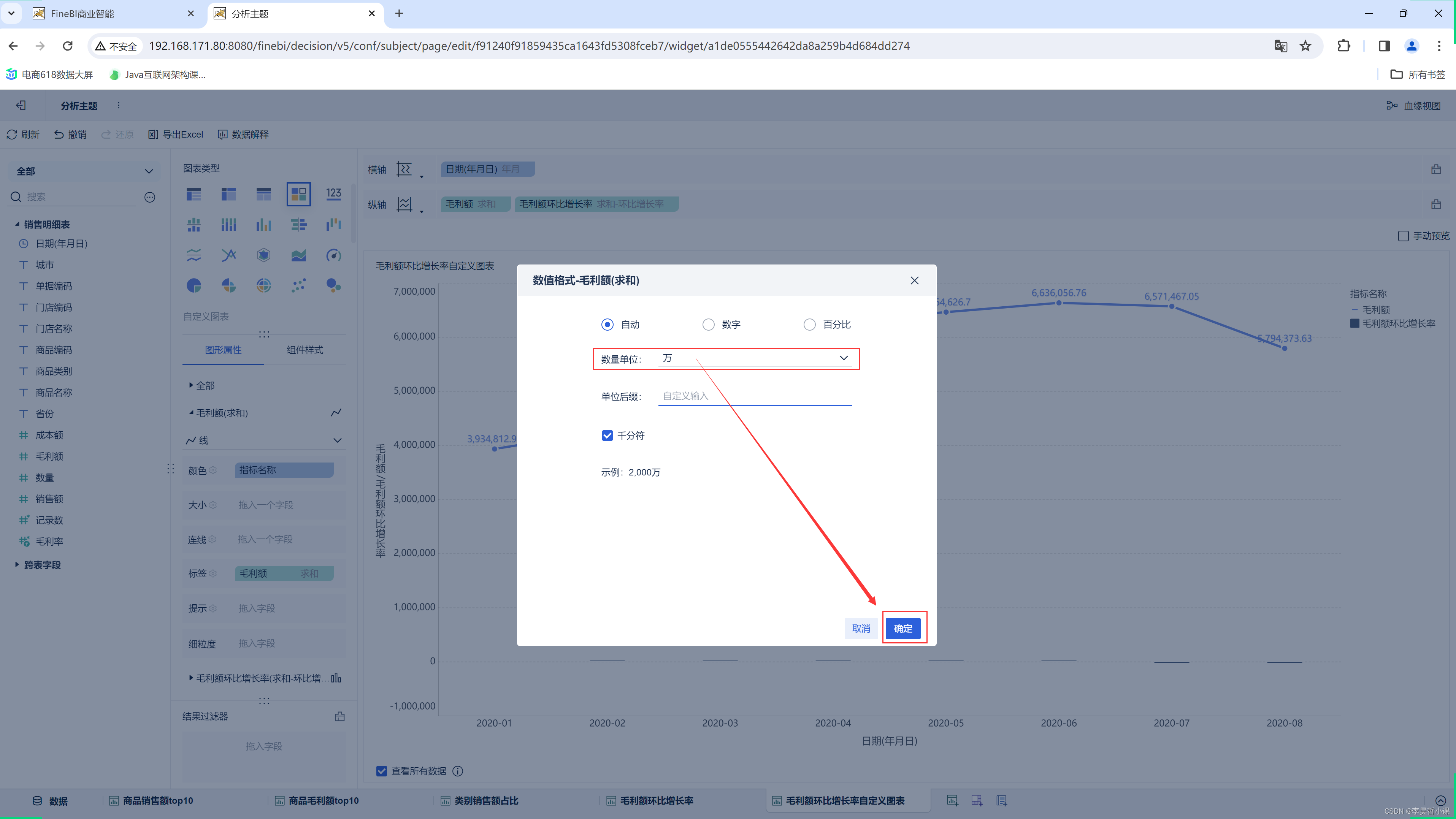This screenshot has height=819, width=1456.
Task: Select the cross table chart type icon
Action: tap(229, 195)
